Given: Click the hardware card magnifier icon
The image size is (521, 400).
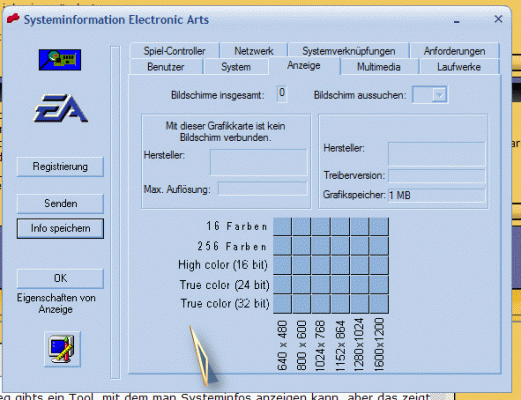Looking at the screenshot, I should (x=60, y=60).
